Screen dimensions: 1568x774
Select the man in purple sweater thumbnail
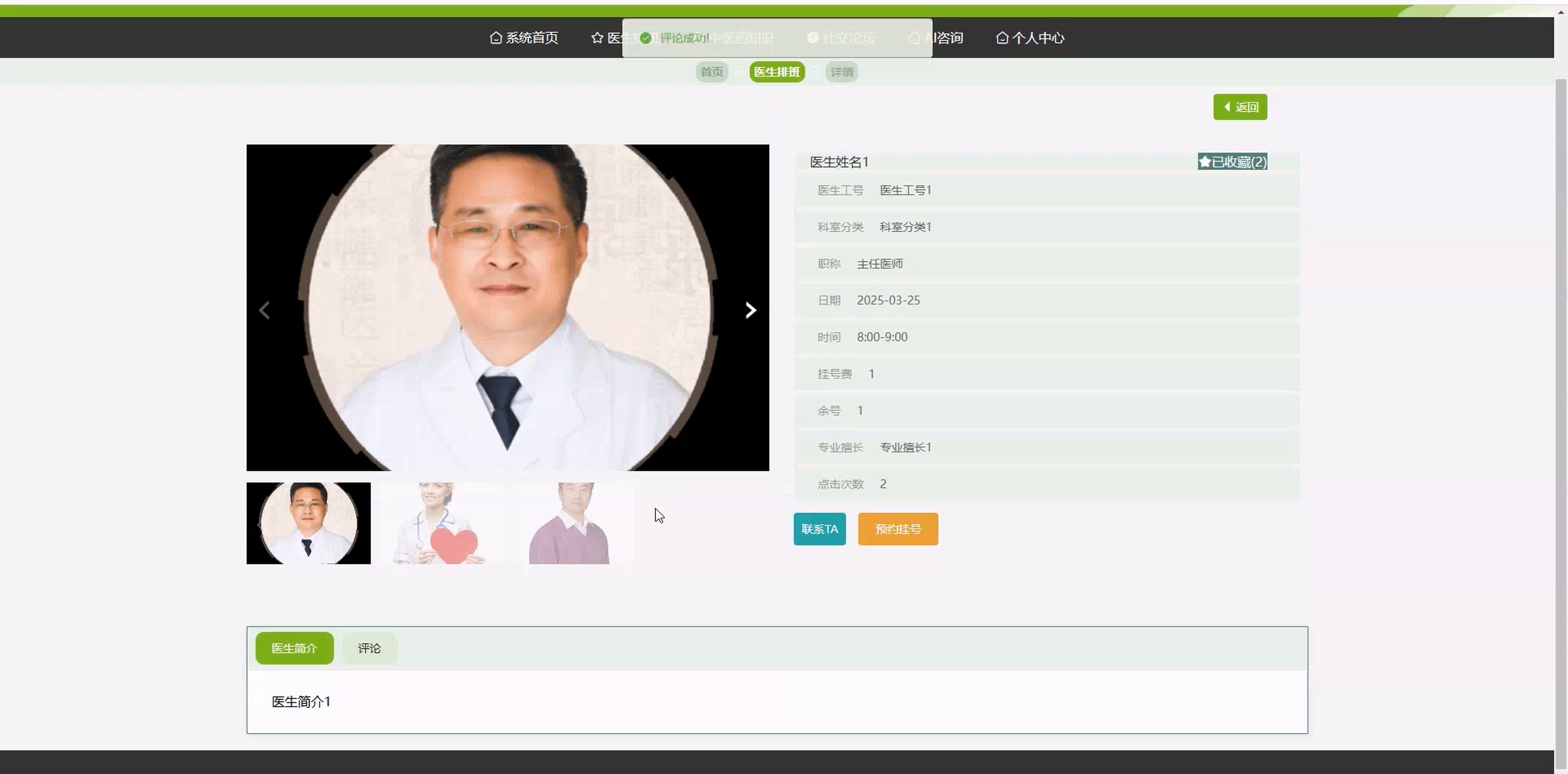click(x=570, y=523)
